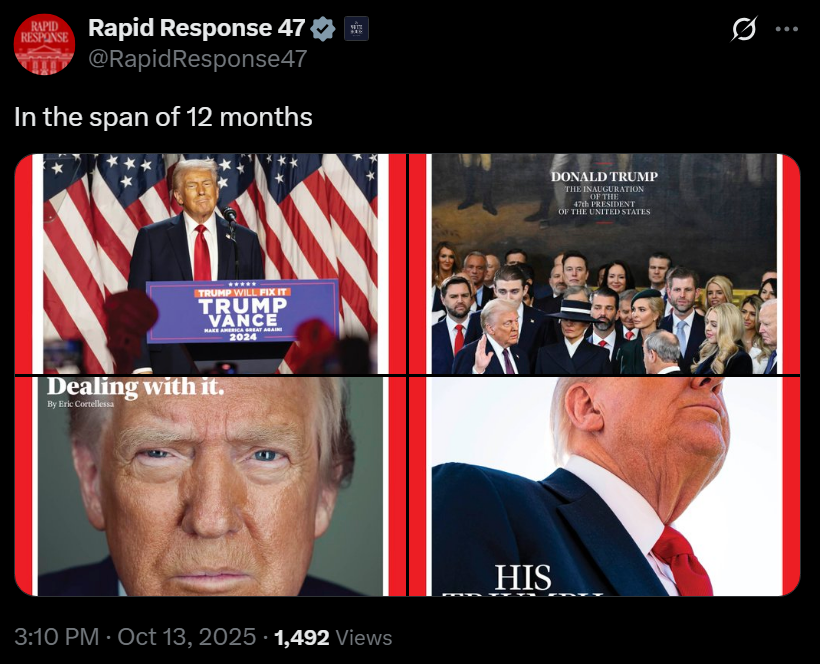The width and height of the screenshot is (820, 664).
Task: Open the three-dot more options menu
Action: tap(787, 29)
